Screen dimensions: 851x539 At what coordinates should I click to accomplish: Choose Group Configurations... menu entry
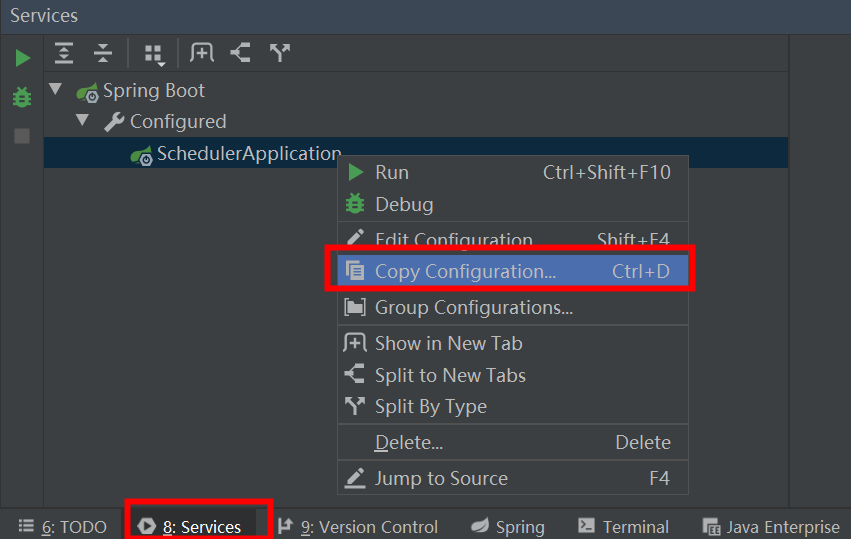(x=513, y=308)
